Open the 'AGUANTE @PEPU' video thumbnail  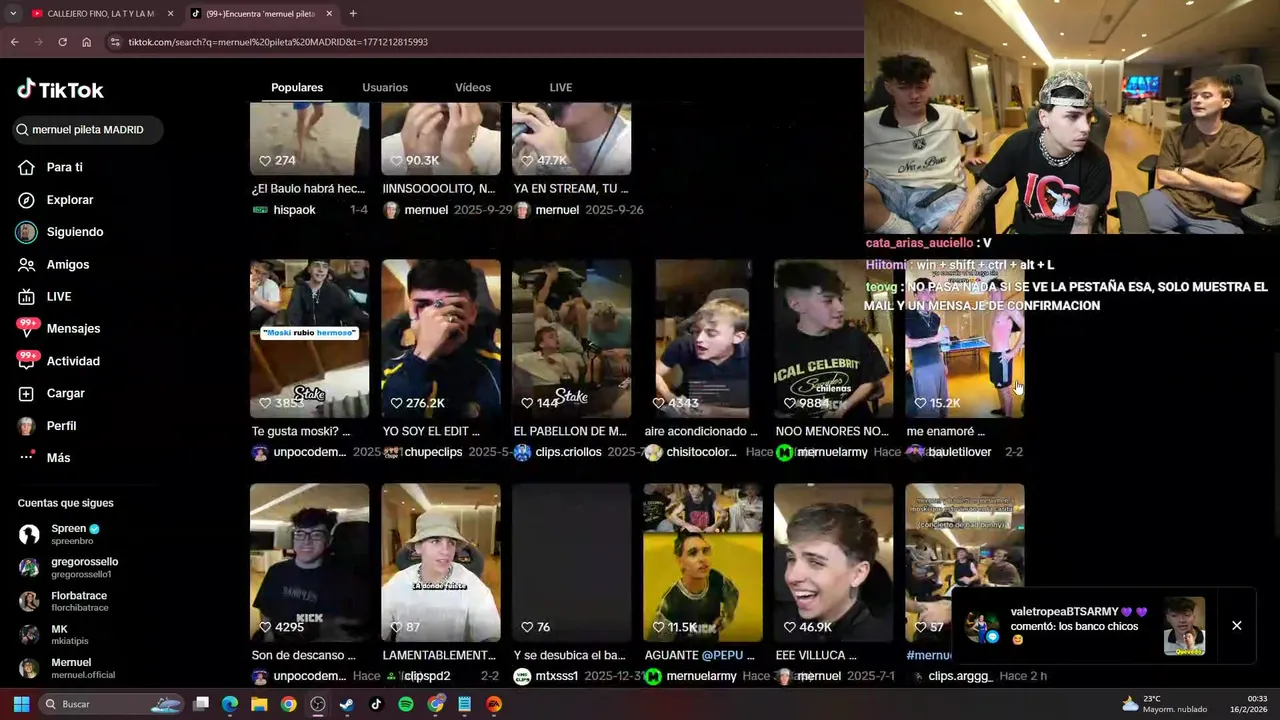(x=702, y=562)
